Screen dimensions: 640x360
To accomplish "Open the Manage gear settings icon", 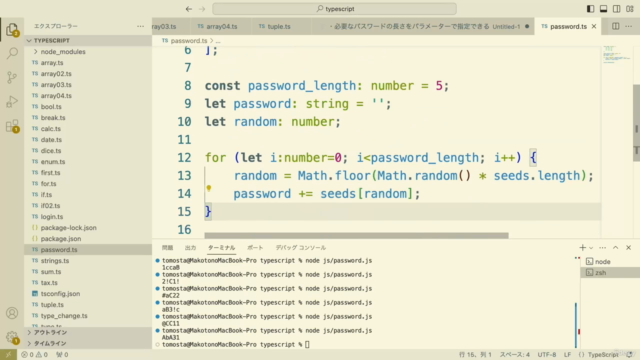I will (x=12, y=337).
